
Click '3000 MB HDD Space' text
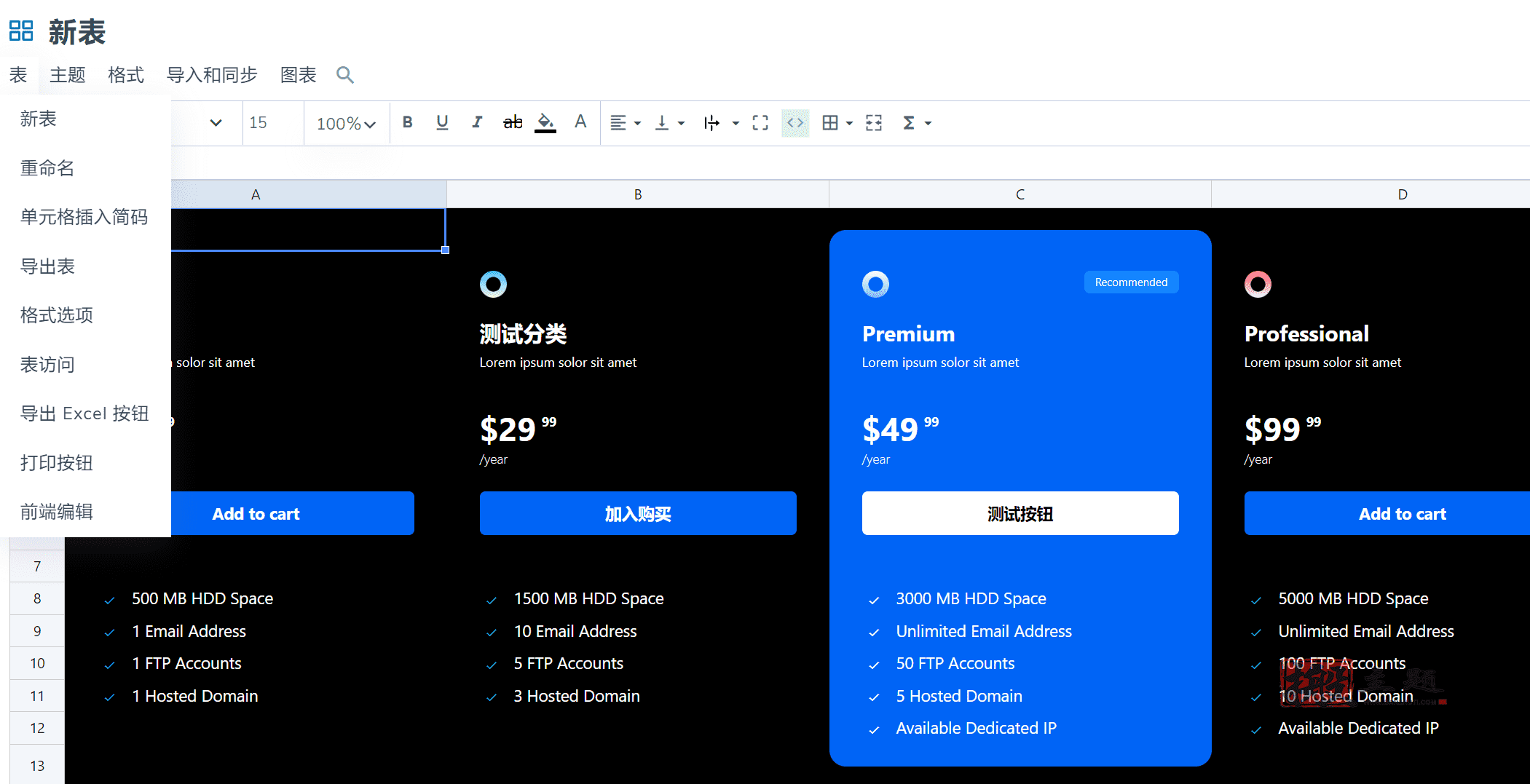(971, 598)
